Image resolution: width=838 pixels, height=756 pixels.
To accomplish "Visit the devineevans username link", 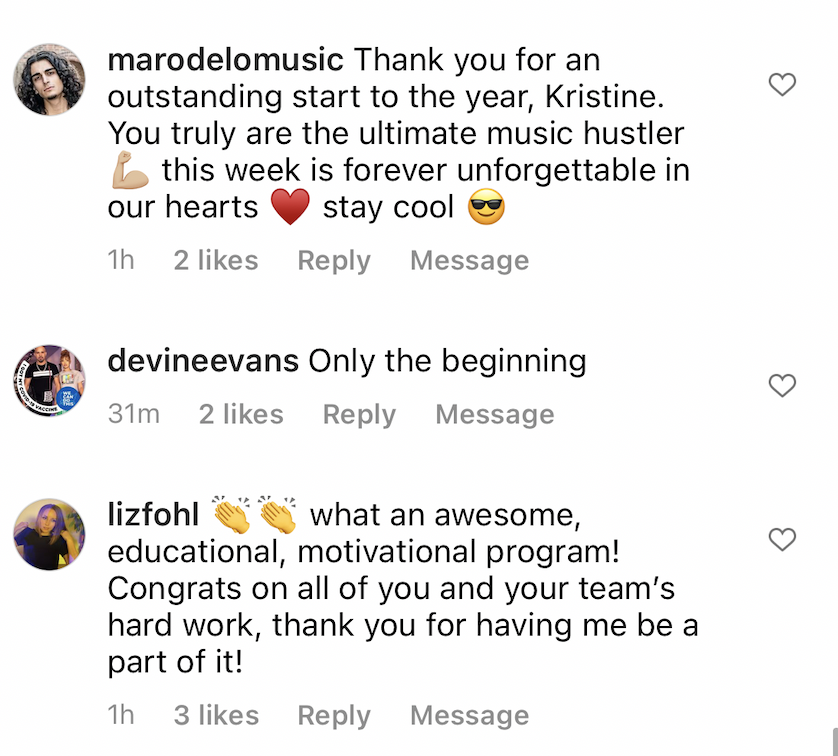I will pos(203,360).
